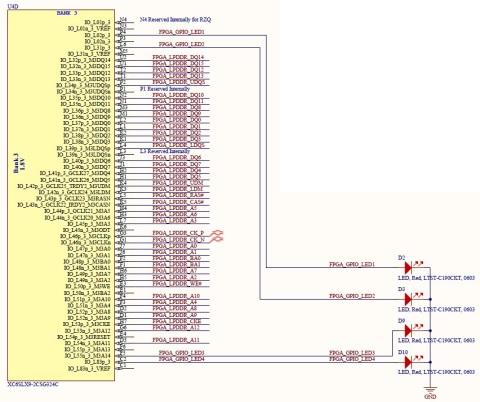Click pin name IO_L42p_3_GCLK25_TRDY2_M3UDM

tap(64, 186)
